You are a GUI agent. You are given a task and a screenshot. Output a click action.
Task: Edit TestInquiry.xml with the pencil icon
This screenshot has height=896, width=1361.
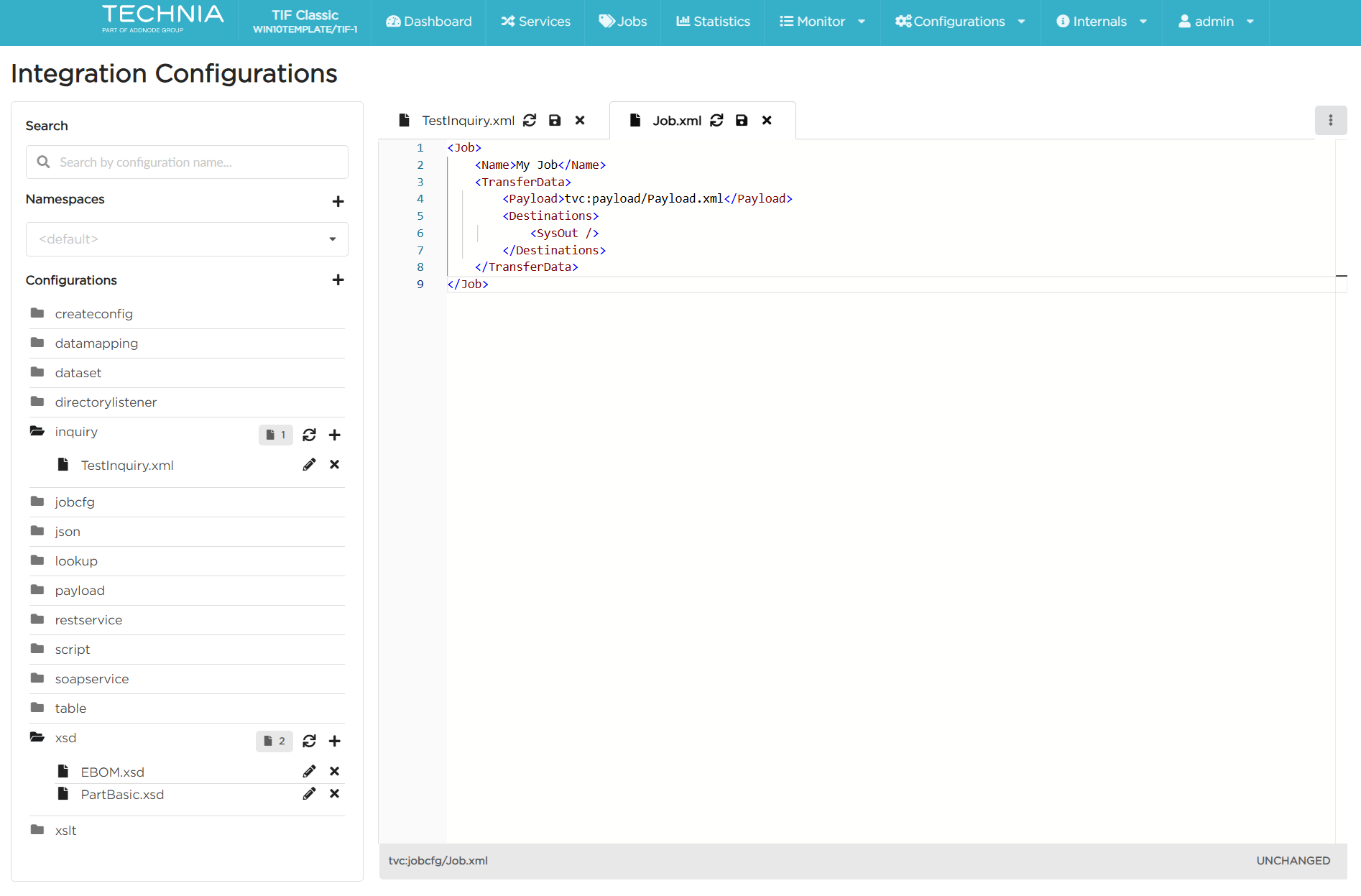point(309,464)
